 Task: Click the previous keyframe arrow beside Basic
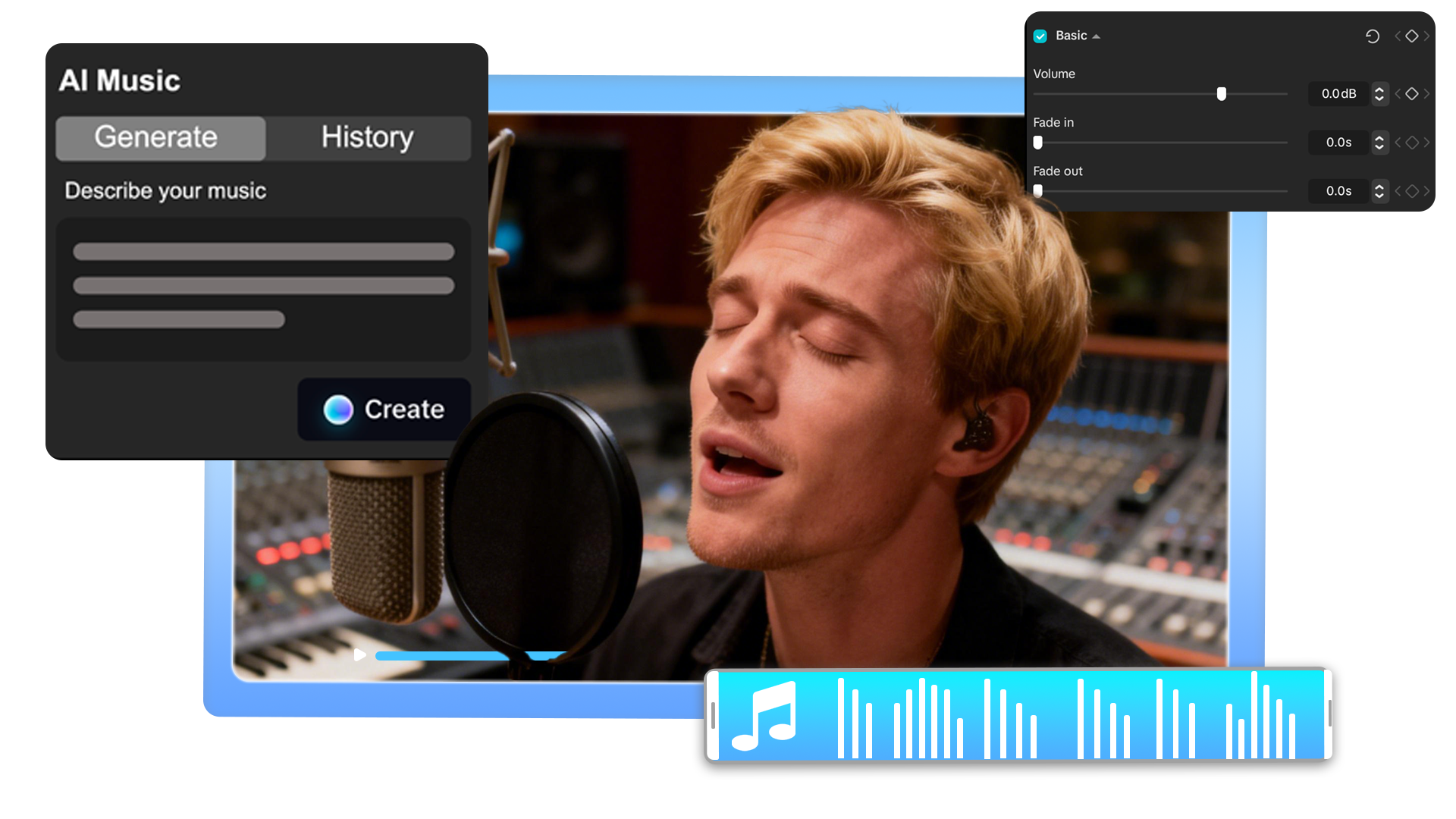(x=1398, y=36)
